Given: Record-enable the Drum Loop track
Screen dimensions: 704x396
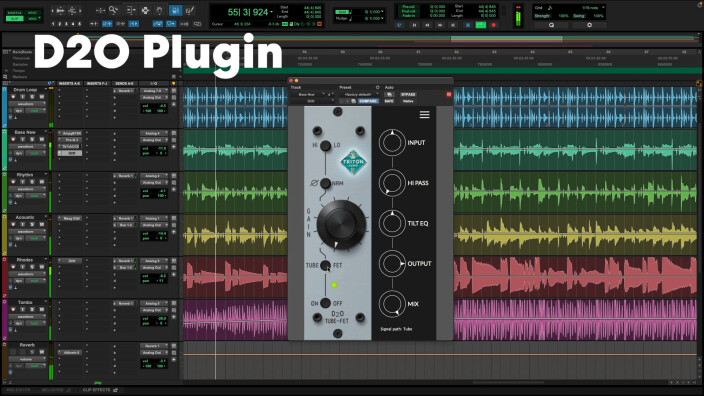Looking at the screenshot, I should pyautogui.click(x=13, y=97).
